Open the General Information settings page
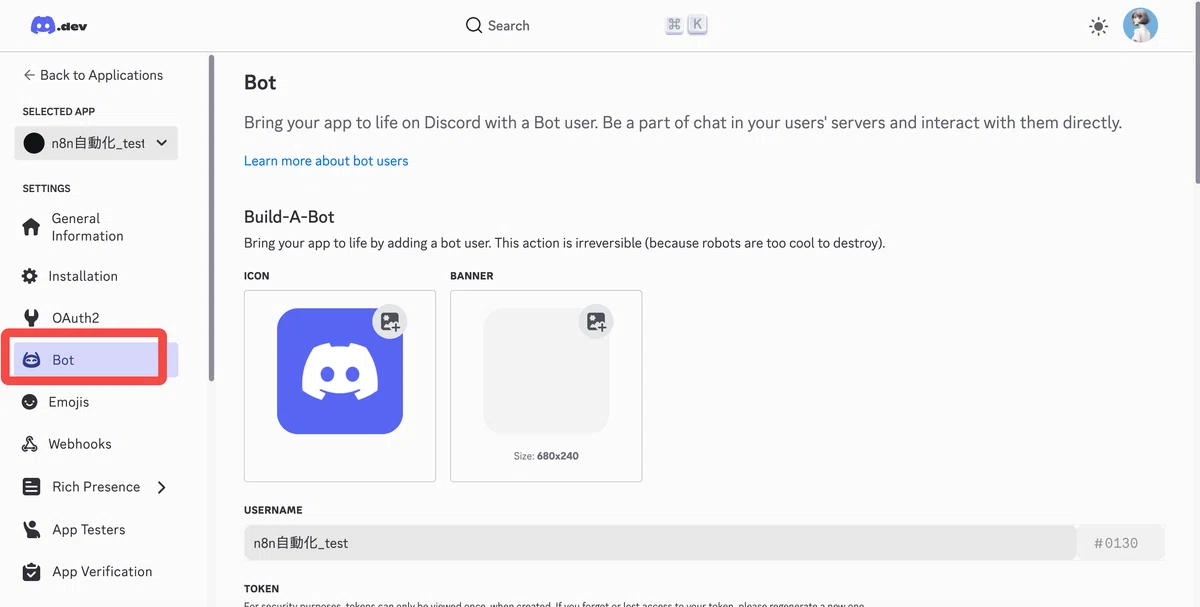 (97, 227)
